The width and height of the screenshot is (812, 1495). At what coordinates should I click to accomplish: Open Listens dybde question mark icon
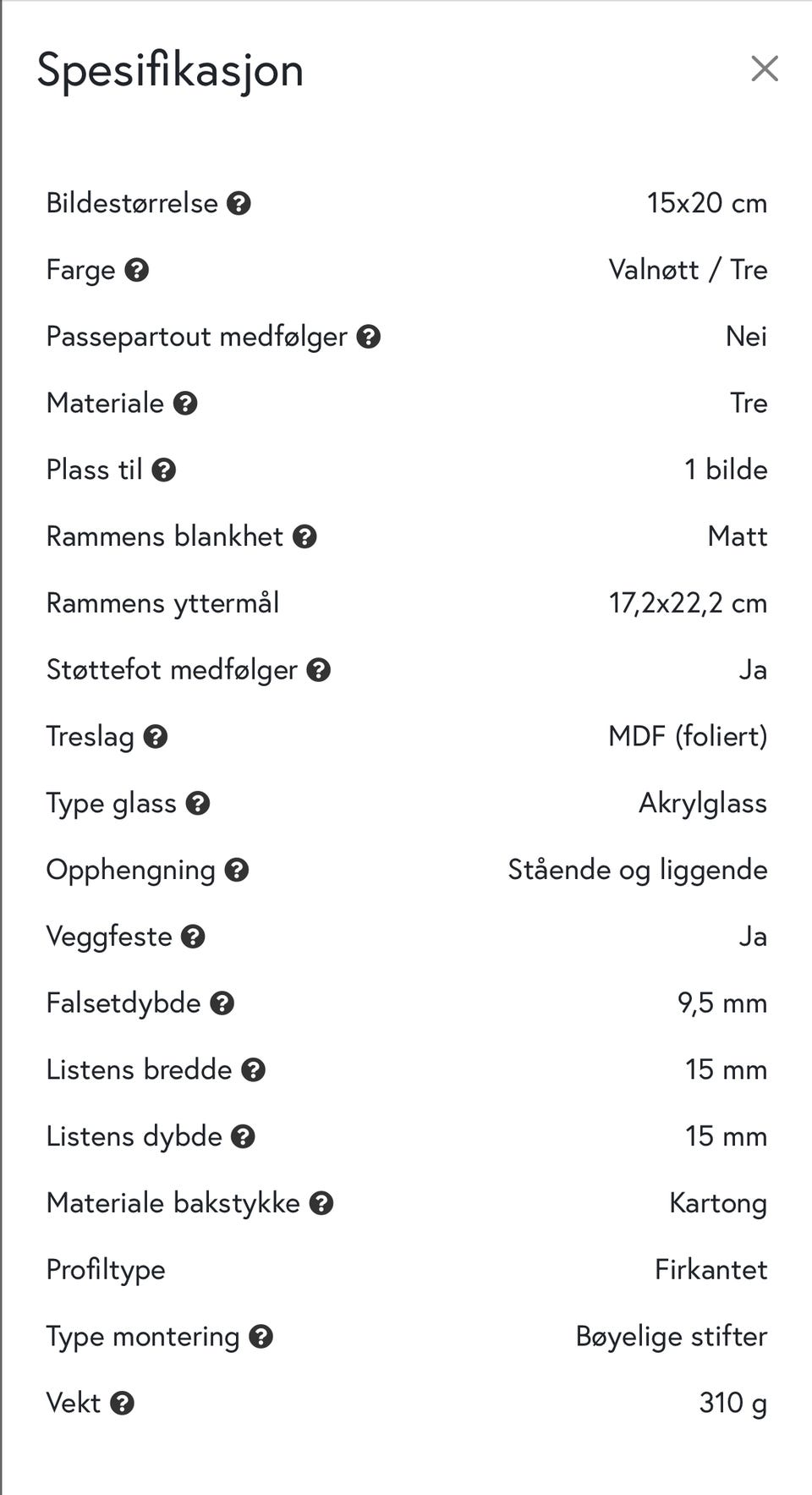point(244,1136)
